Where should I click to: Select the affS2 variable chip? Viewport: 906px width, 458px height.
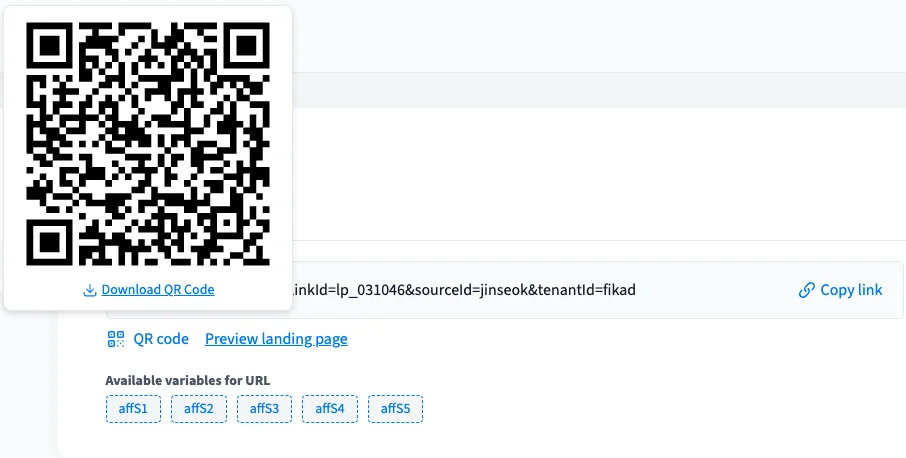(x=199, y=409)
